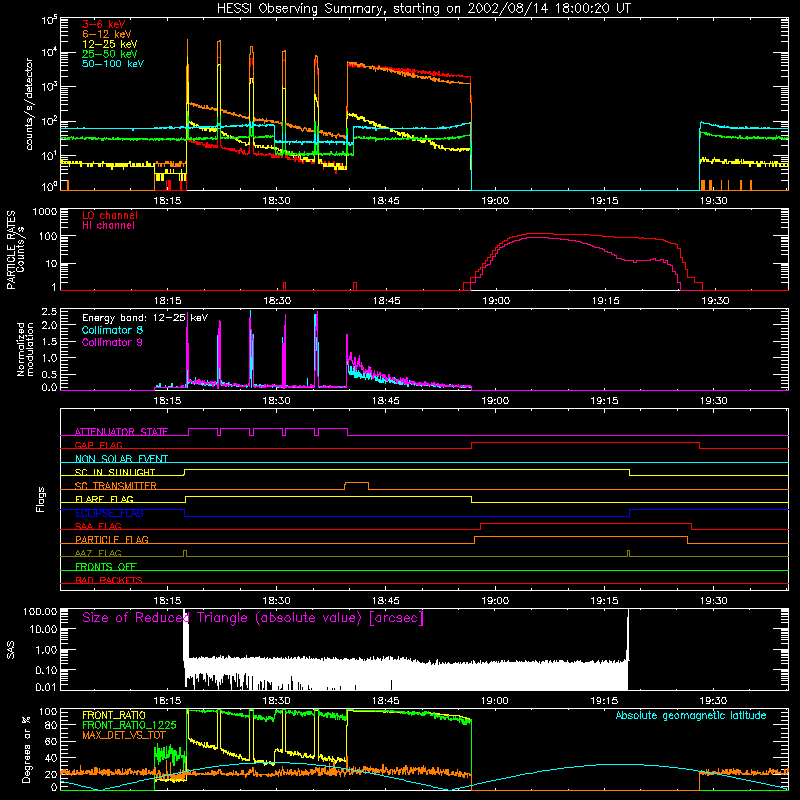This screenshot has height=800, width=800.
Task: Click the 1000 tick on particle rates axis
Action: [x=44, y=212]
